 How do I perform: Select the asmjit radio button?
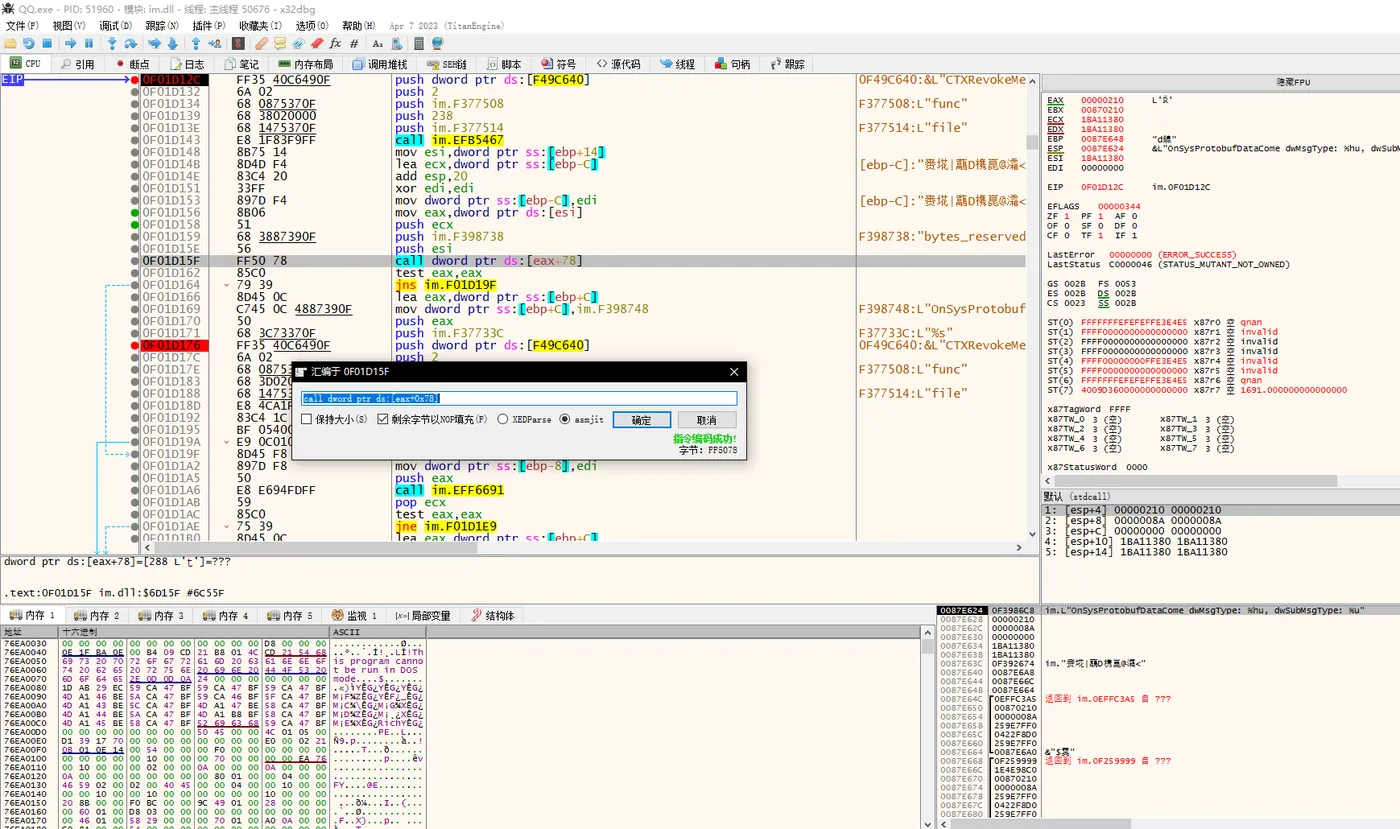[565, 420]
